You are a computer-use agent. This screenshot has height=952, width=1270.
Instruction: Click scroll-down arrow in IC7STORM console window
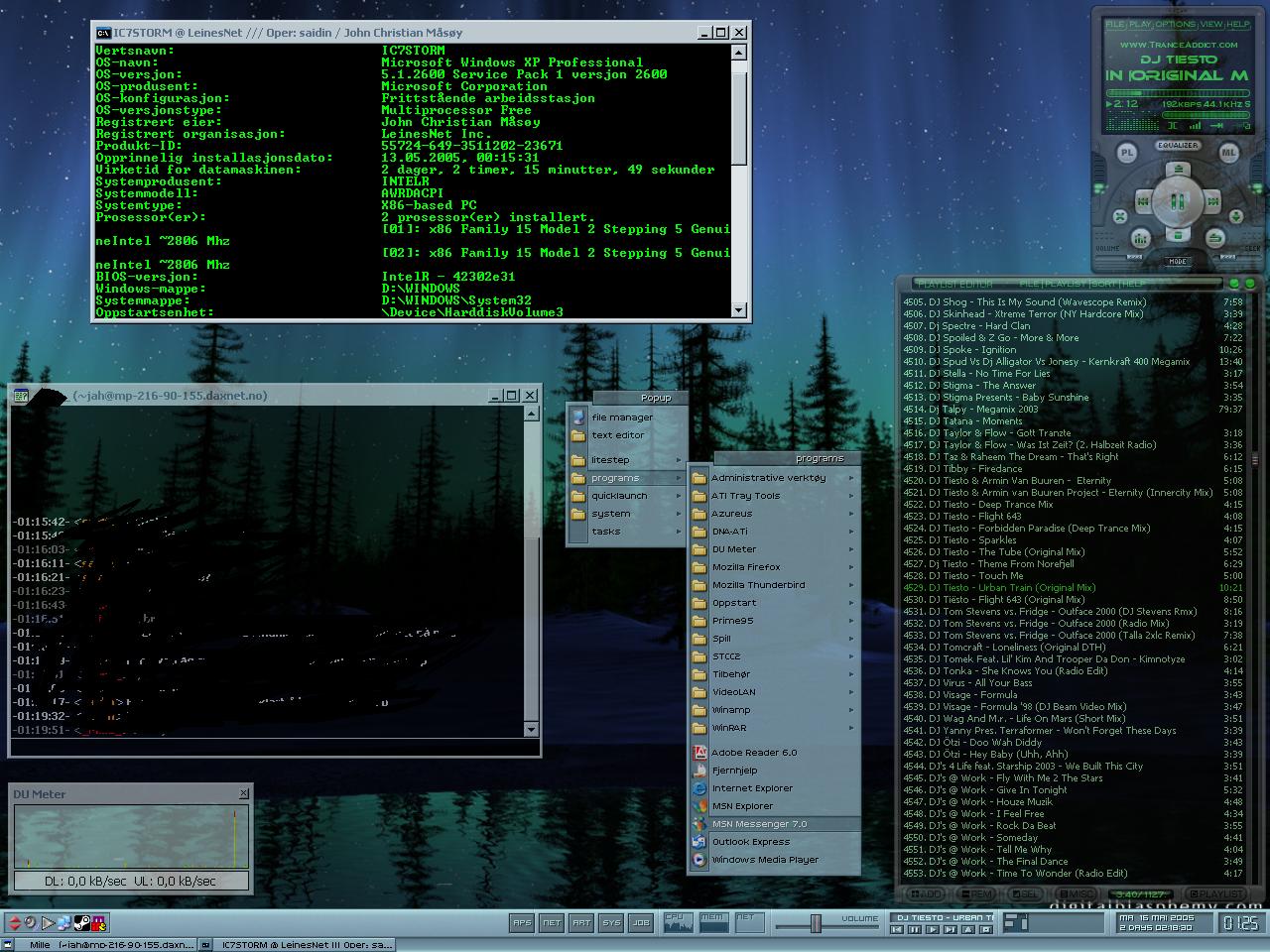(x=738, y=310)
